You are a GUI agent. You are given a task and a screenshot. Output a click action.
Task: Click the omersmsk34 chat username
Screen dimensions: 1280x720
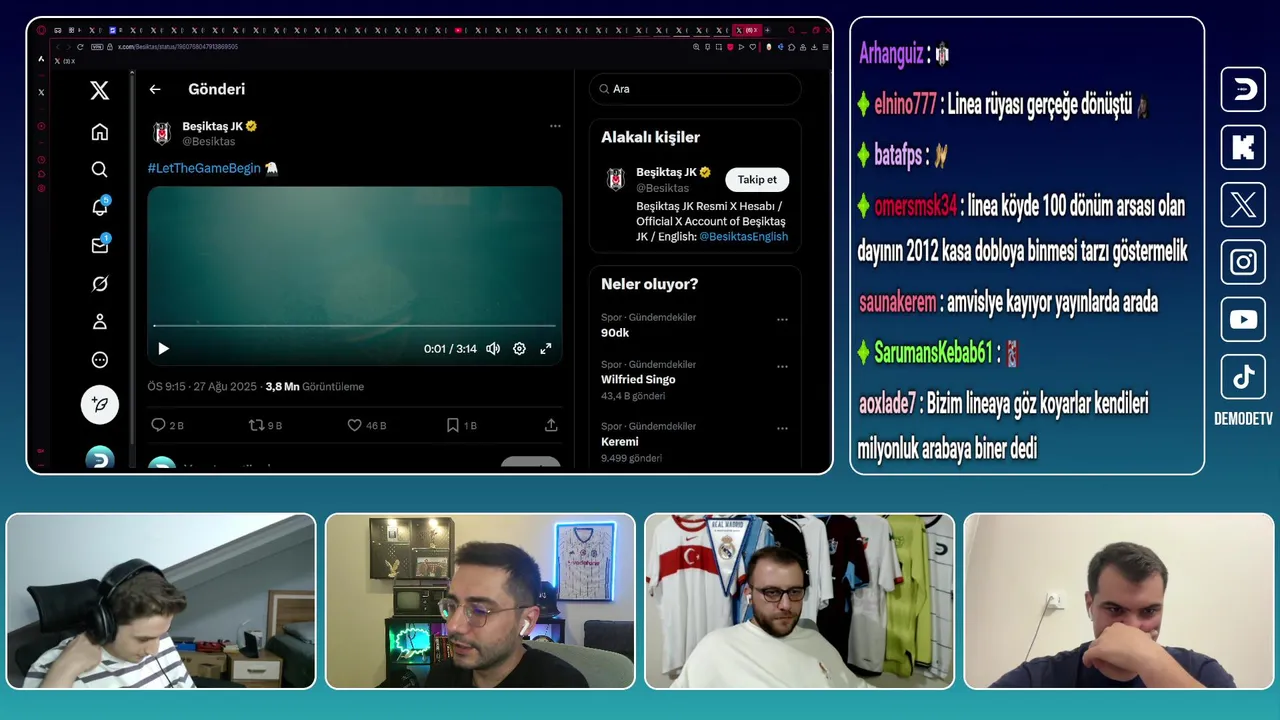click(915, 206)
